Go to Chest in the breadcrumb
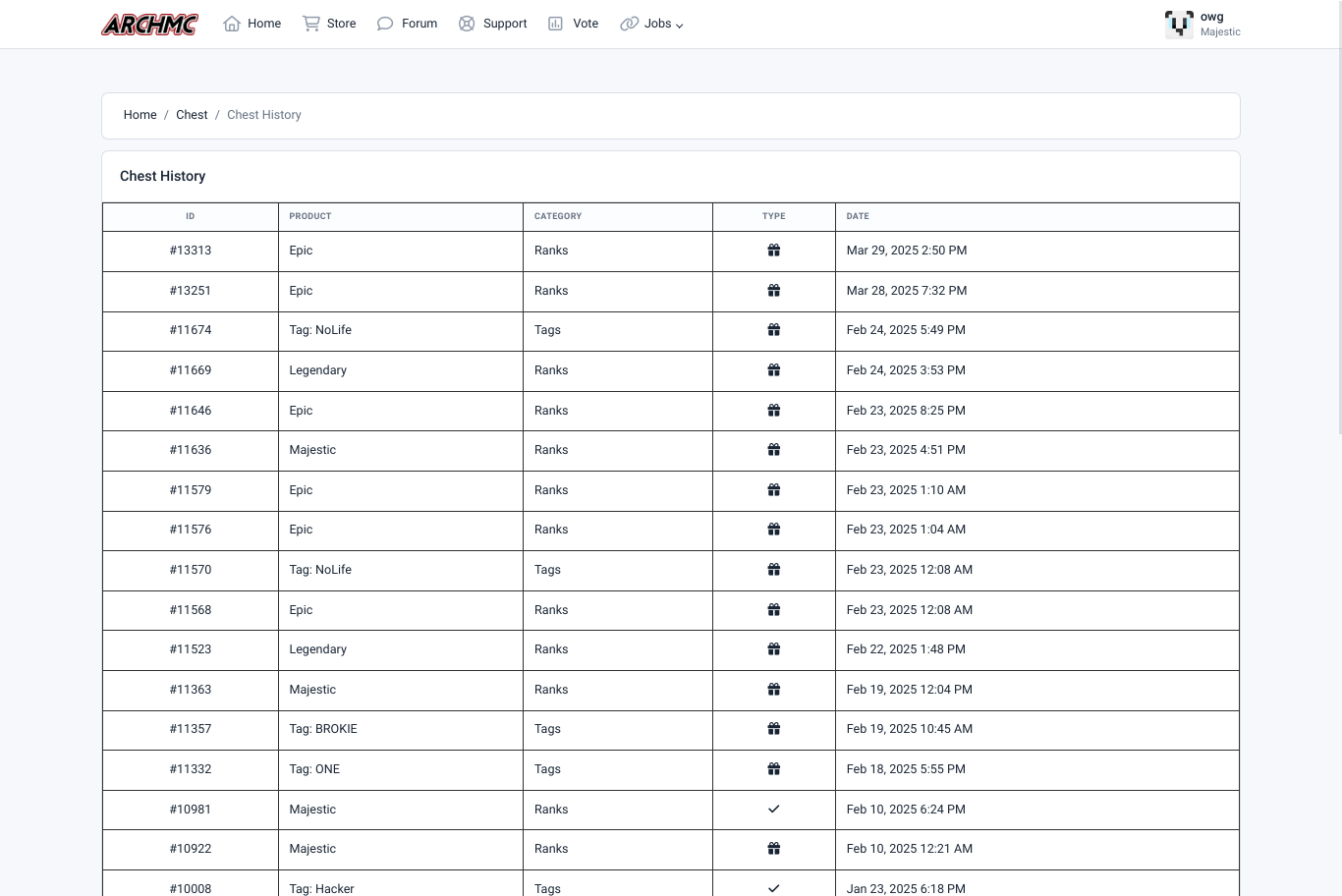The height and width of the screenshot is (896, 1342). 192,115
